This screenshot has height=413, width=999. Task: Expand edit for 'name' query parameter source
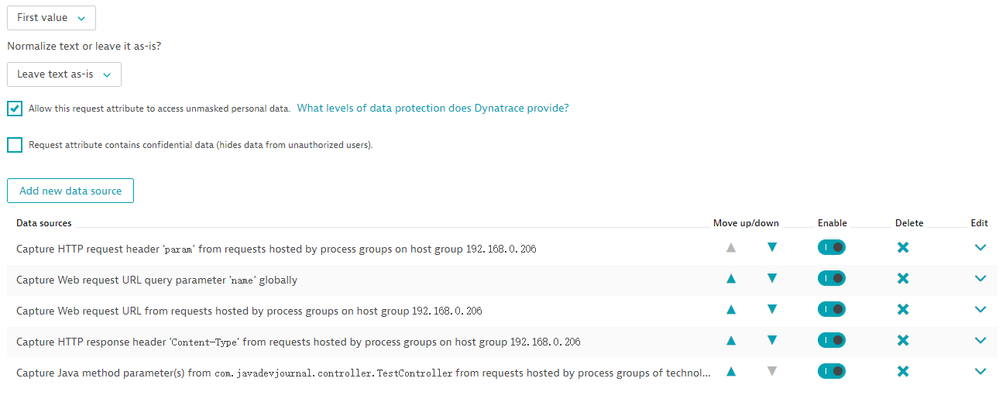(x=980, y=279)
